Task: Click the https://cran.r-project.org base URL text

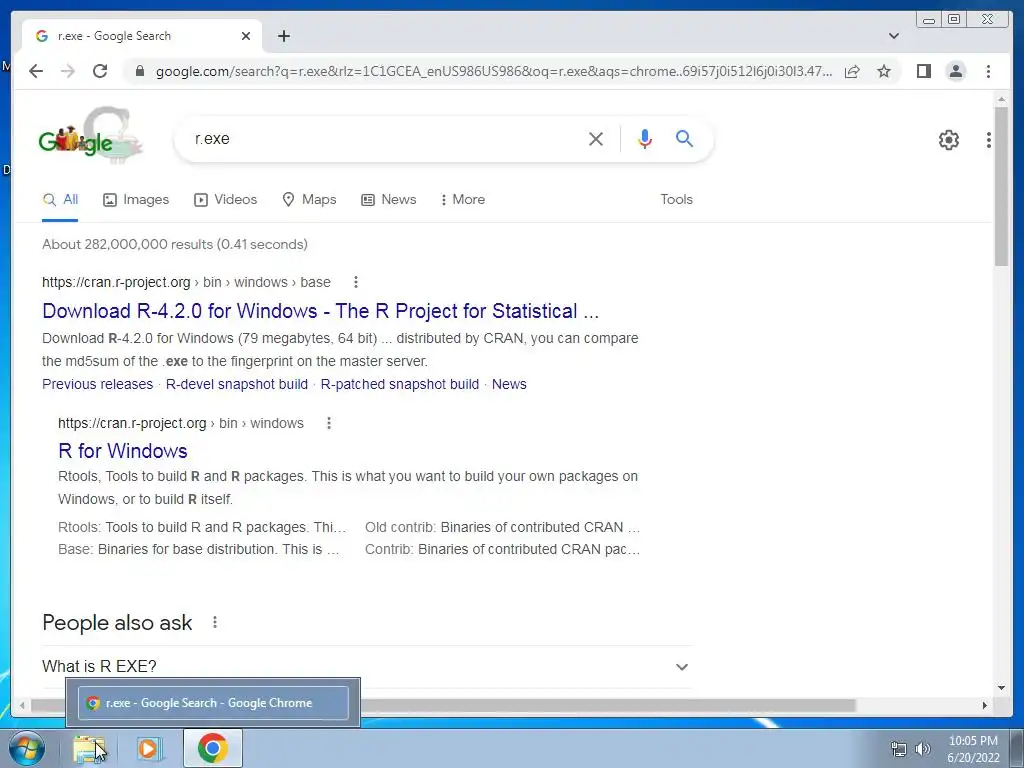Action: click(x=116, y=282)
